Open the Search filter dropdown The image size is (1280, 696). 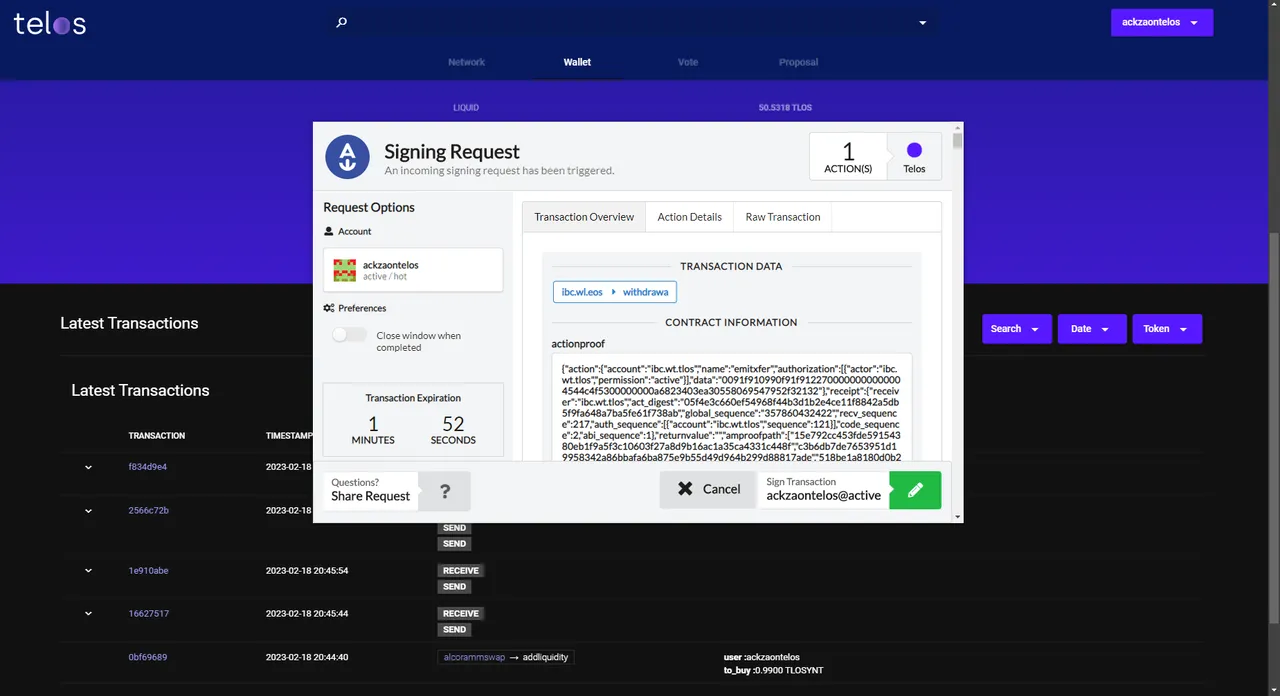click(x=1016, y=329)
